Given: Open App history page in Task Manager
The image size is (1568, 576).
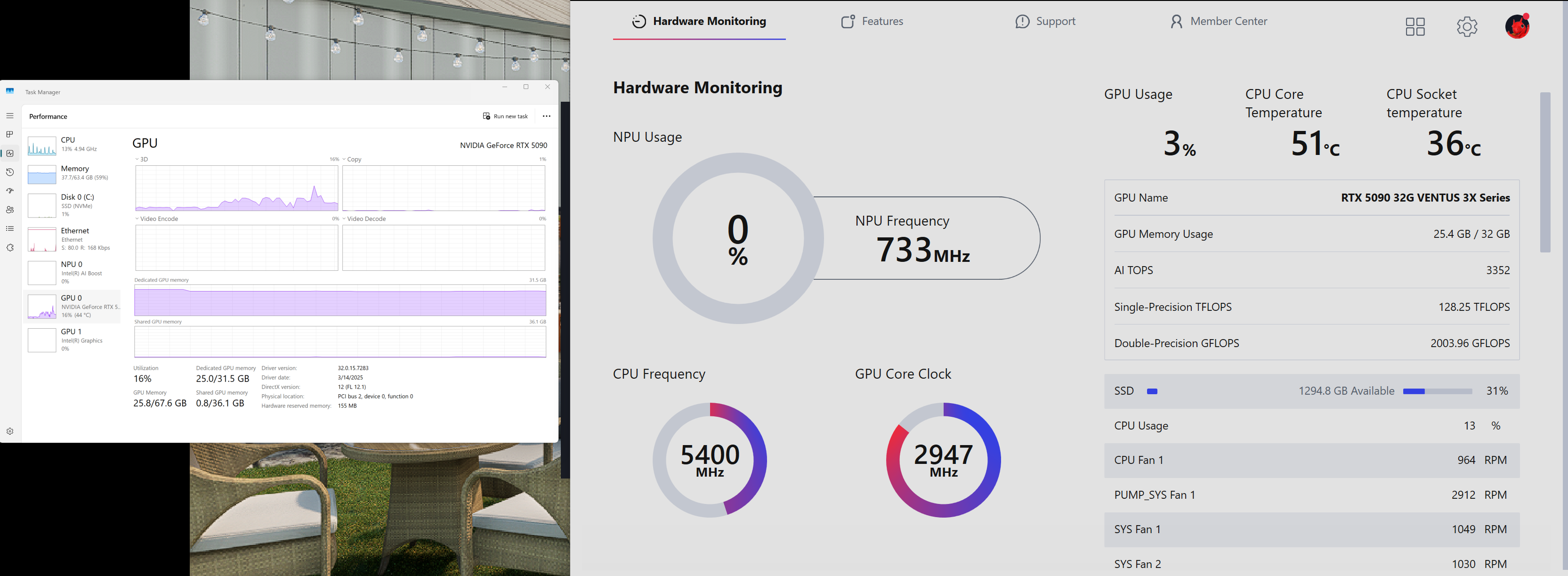Looking at the screenshot, I should click(x=10, y=172).
